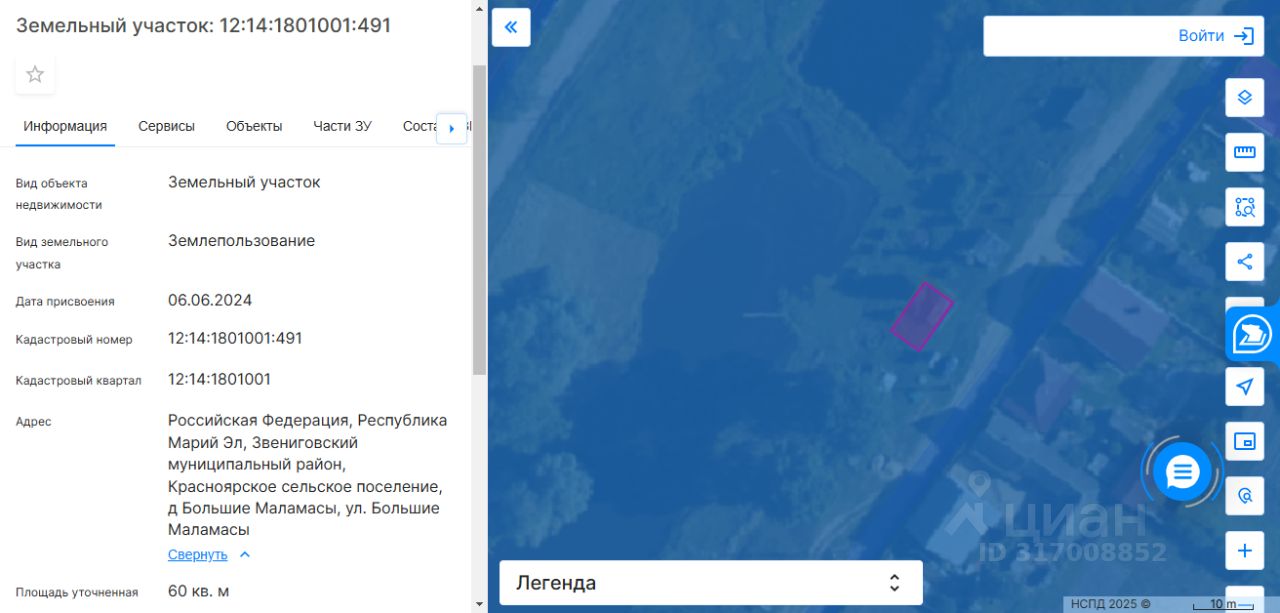The image size is (1280, 613).
Task: Open the Части ЗУ tab
Action: [342, 126]
